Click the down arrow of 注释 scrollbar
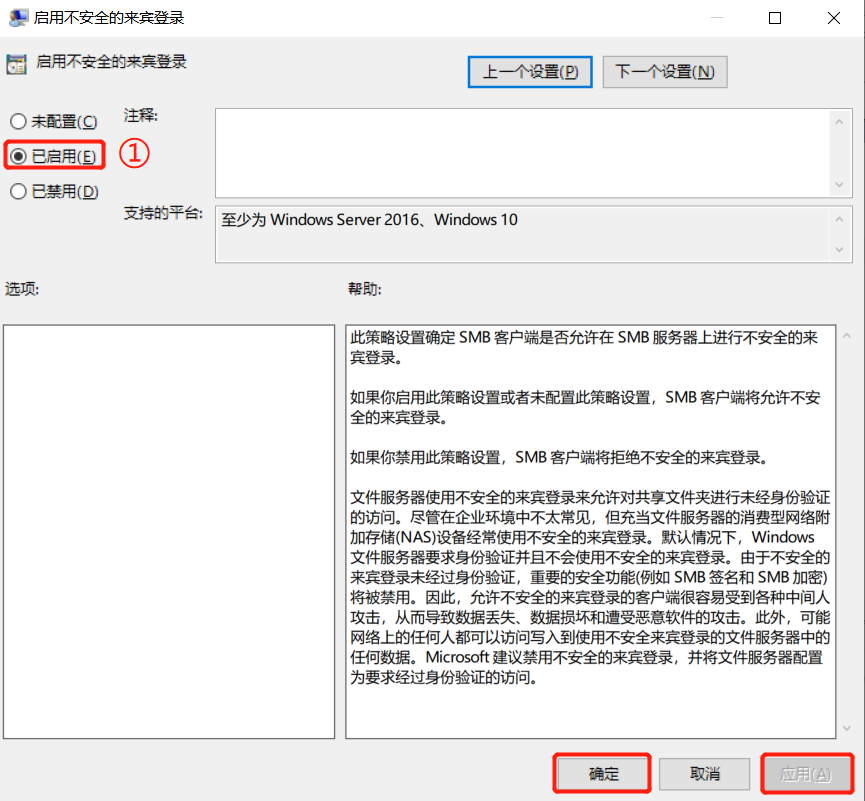Viewport: 865px width, 801px height. pos(839,185)
